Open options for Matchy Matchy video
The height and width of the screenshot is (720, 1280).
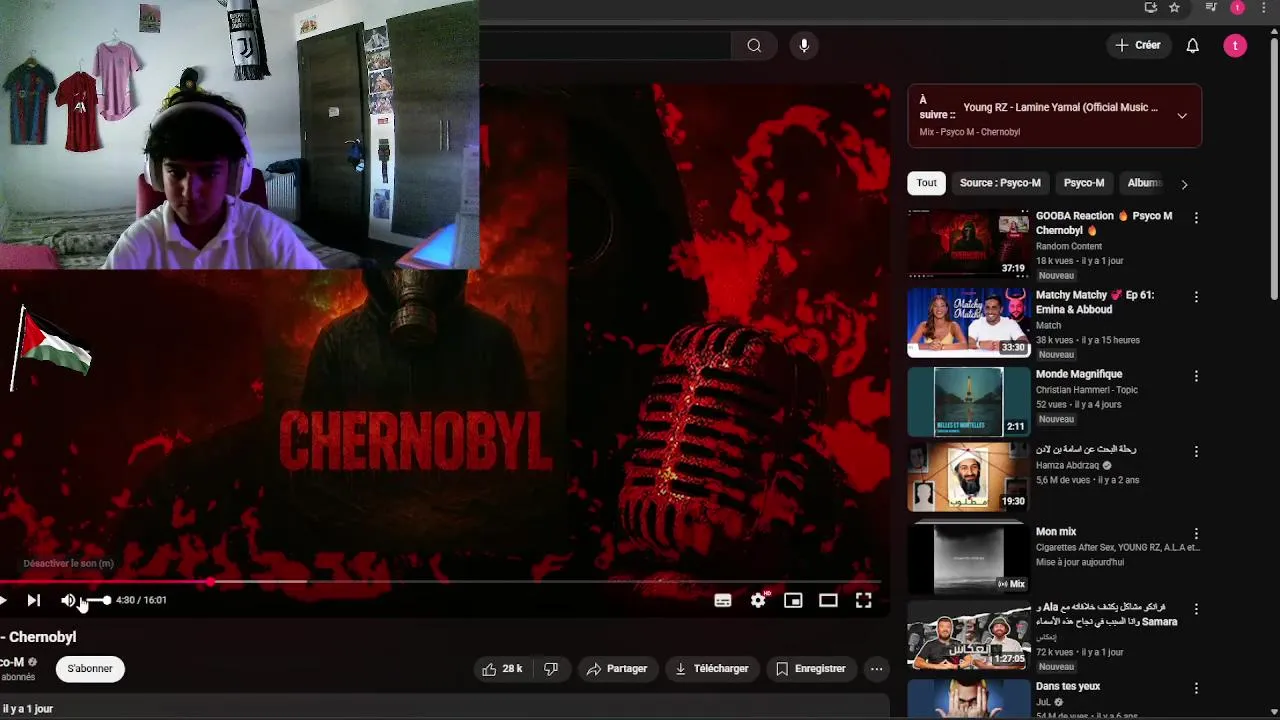[x=1196, y=297]
